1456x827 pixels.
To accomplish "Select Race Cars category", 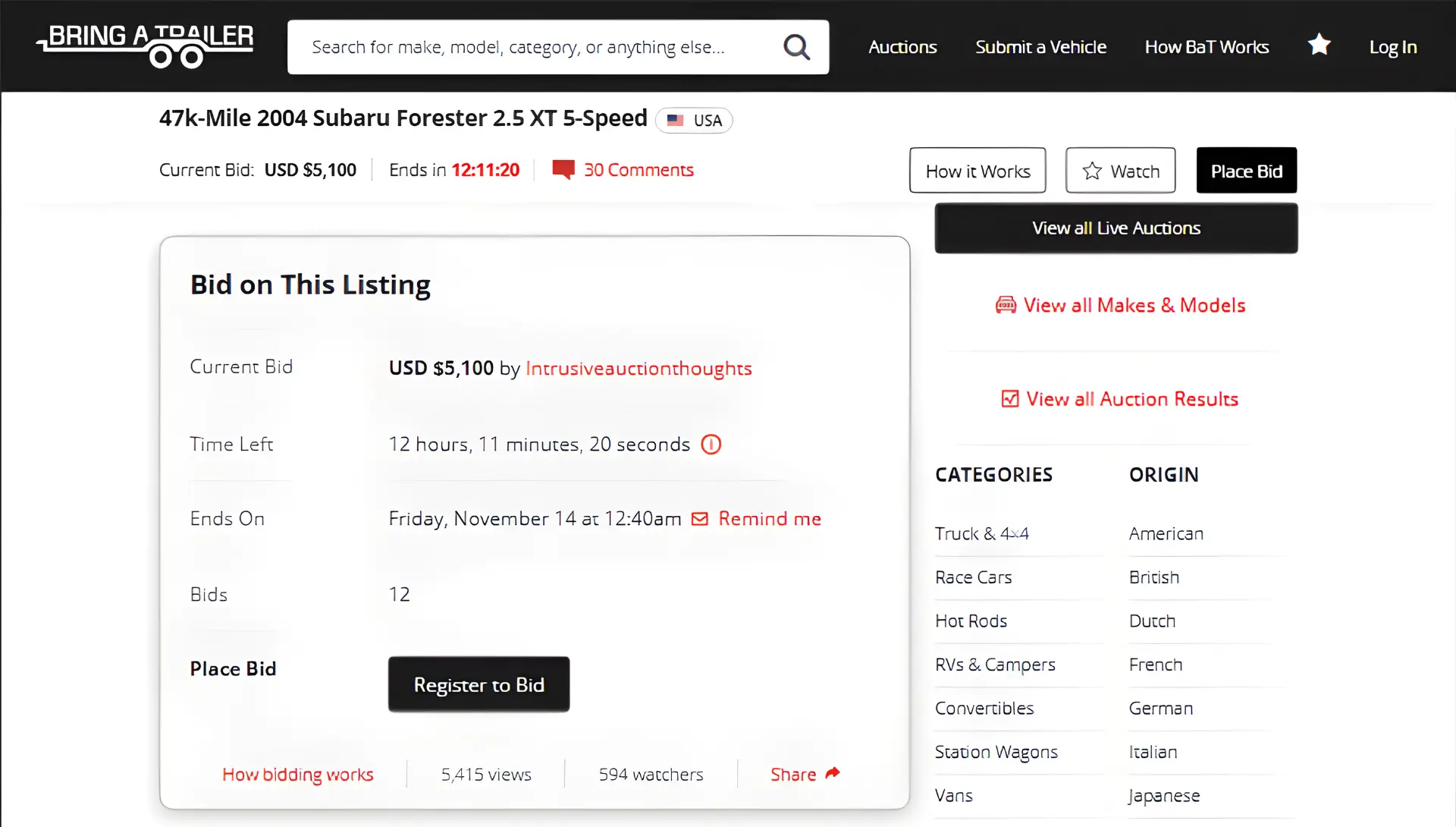I will tap(973, 577).
